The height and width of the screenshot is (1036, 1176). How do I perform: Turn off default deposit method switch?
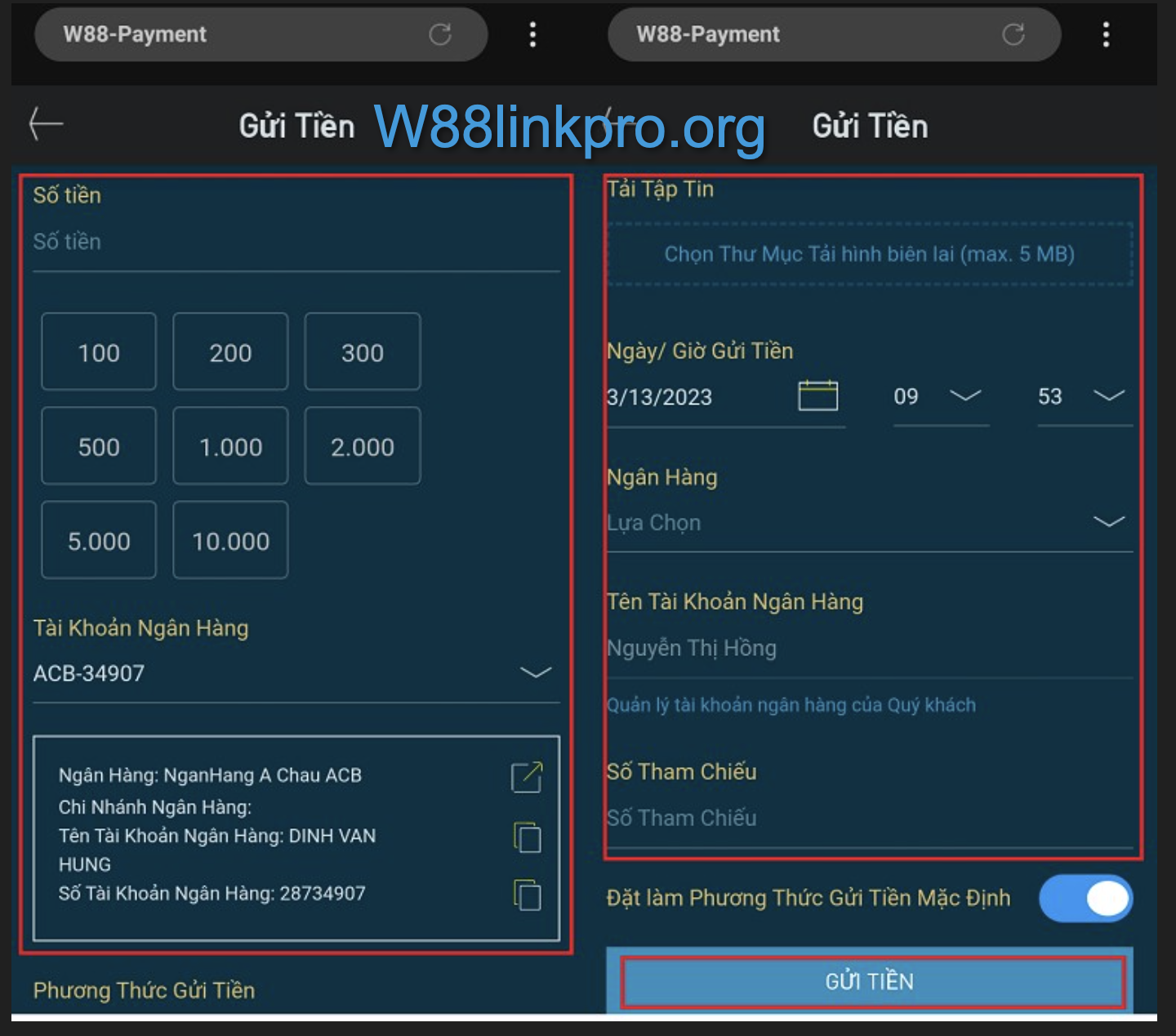[1085, 899]
